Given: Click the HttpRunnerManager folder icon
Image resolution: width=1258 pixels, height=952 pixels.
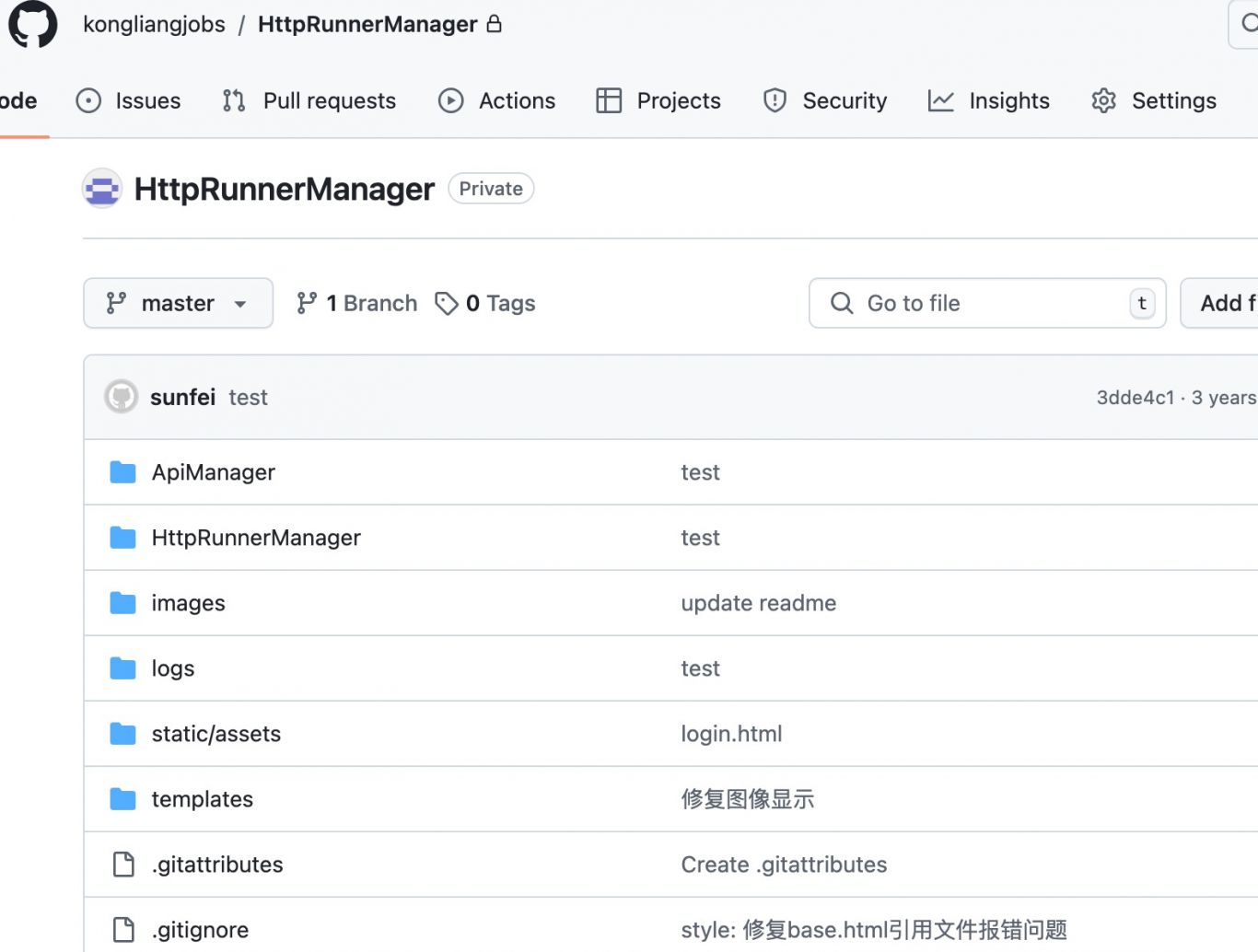Looking at the screenshot, I should tap(122, 538).
